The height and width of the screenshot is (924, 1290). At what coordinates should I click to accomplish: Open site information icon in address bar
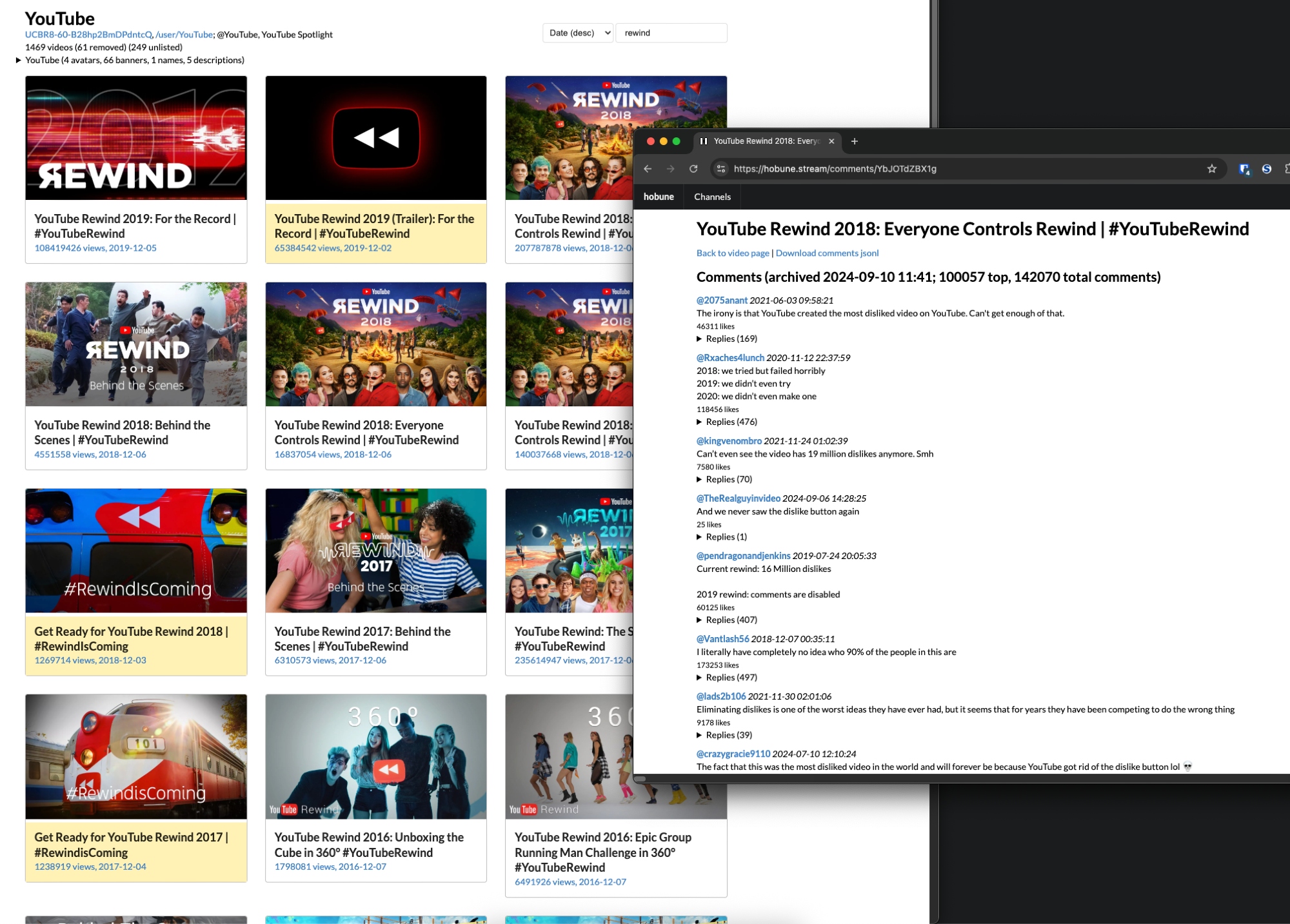tap(721, 169)
